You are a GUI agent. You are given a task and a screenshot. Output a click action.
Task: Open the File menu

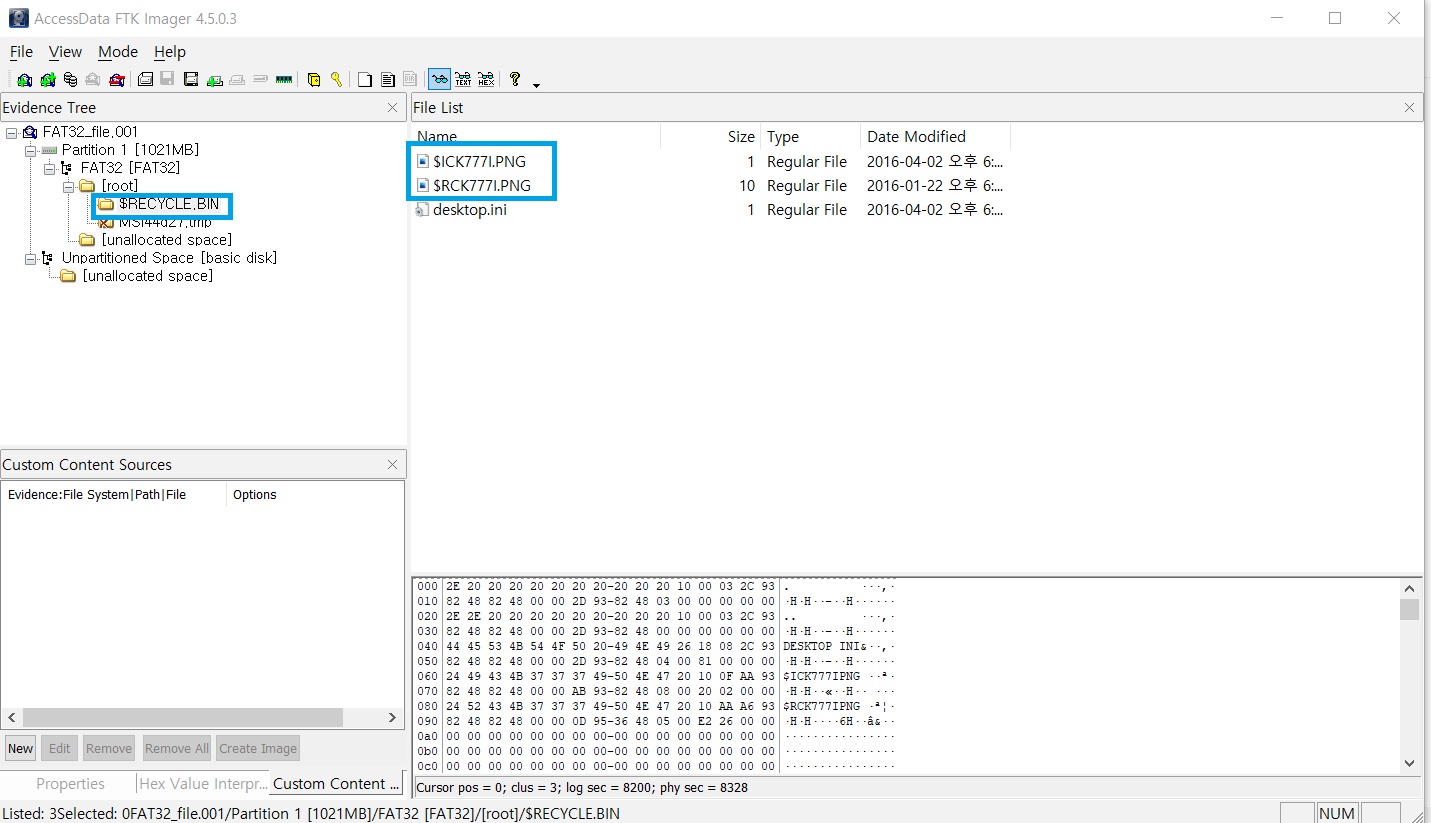21,52
